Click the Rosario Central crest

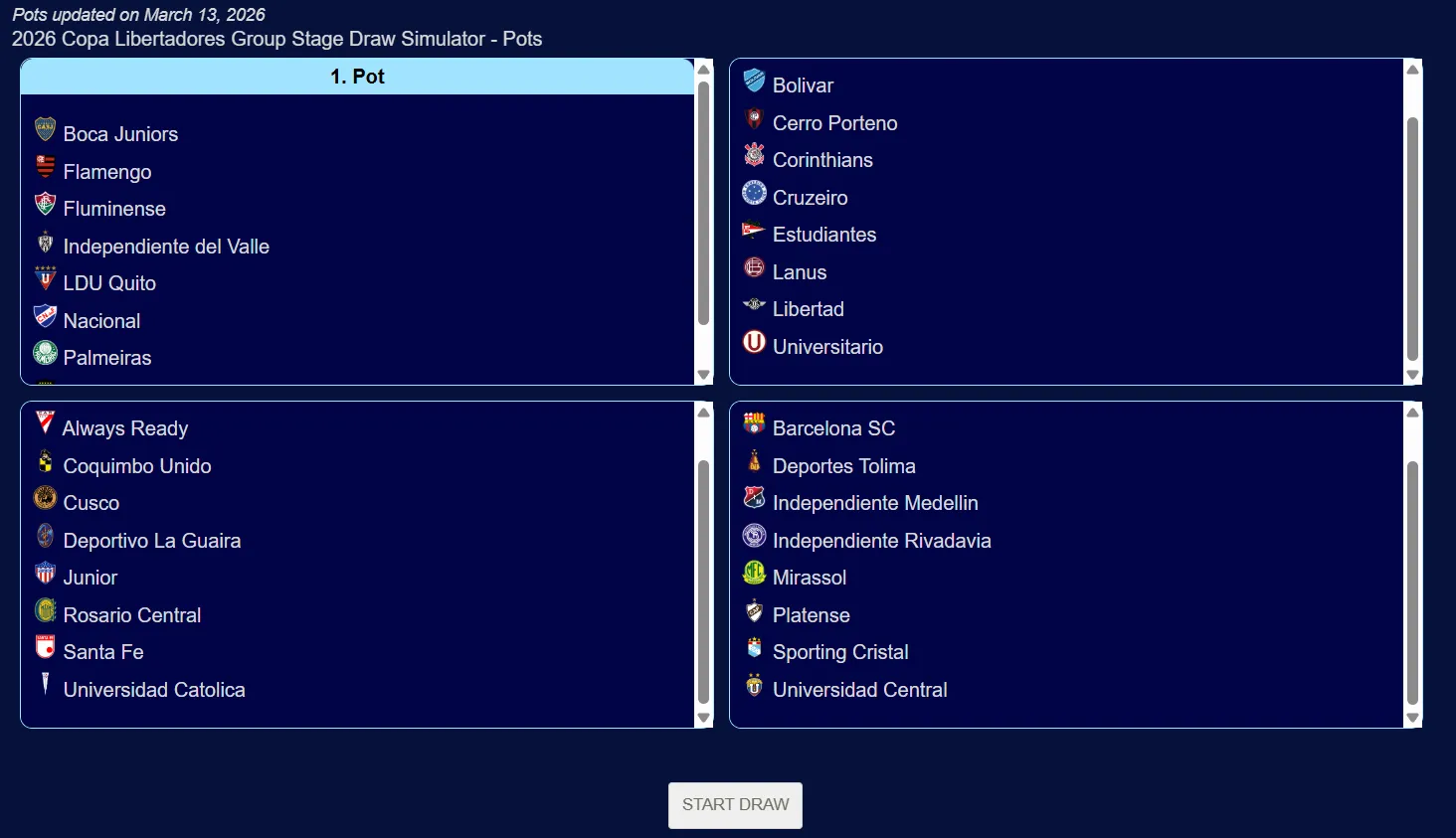coord(45,610)
